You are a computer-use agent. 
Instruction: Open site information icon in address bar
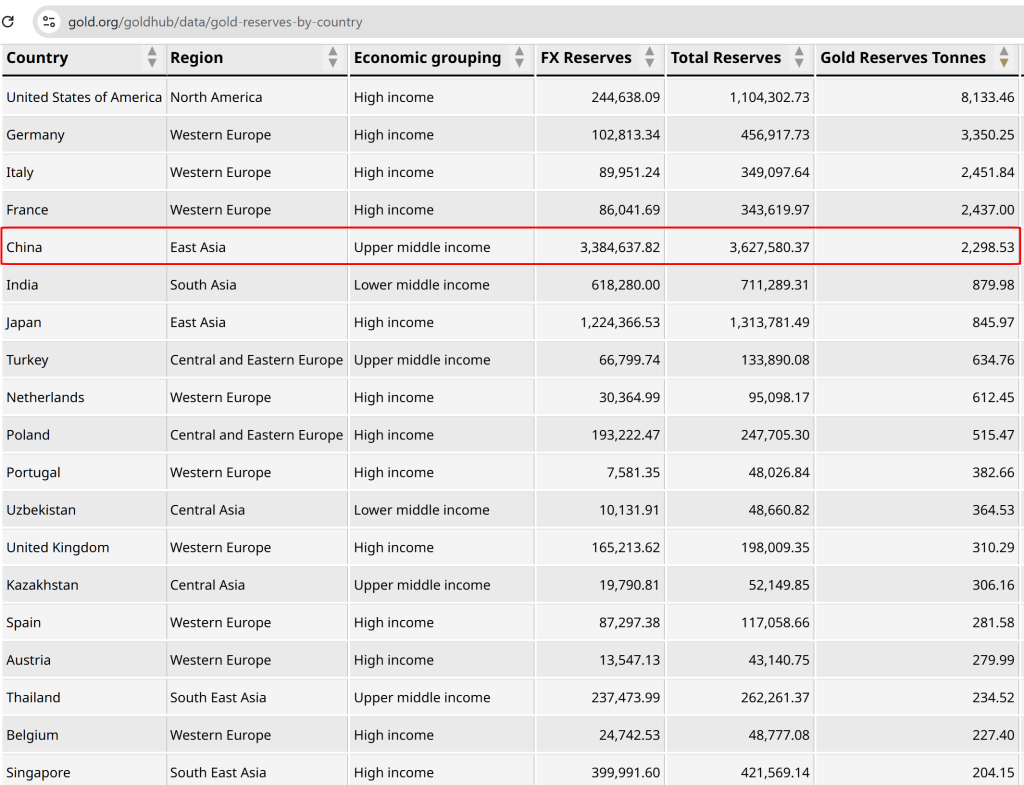click(x=48, y=21)
